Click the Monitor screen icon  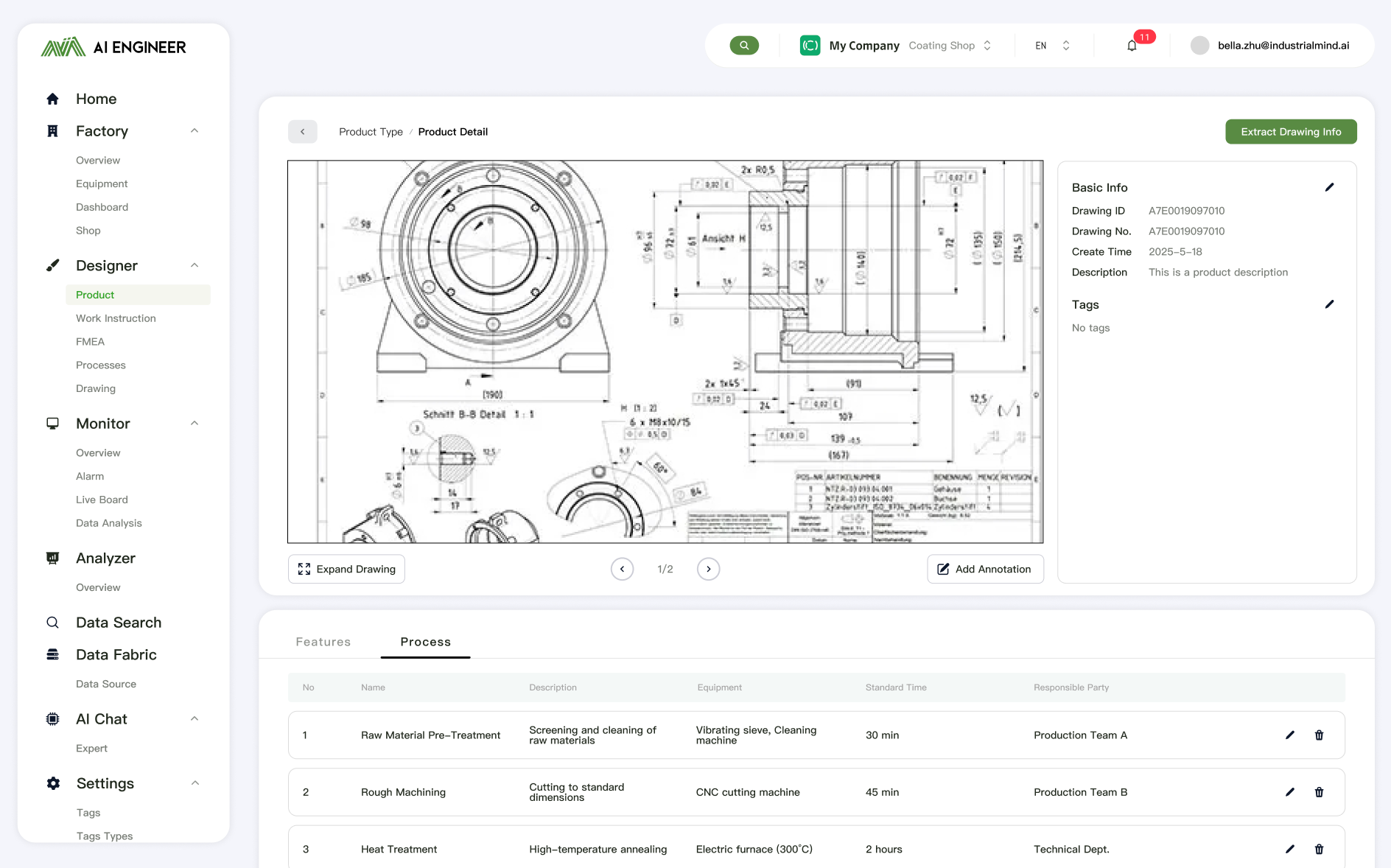52,424
